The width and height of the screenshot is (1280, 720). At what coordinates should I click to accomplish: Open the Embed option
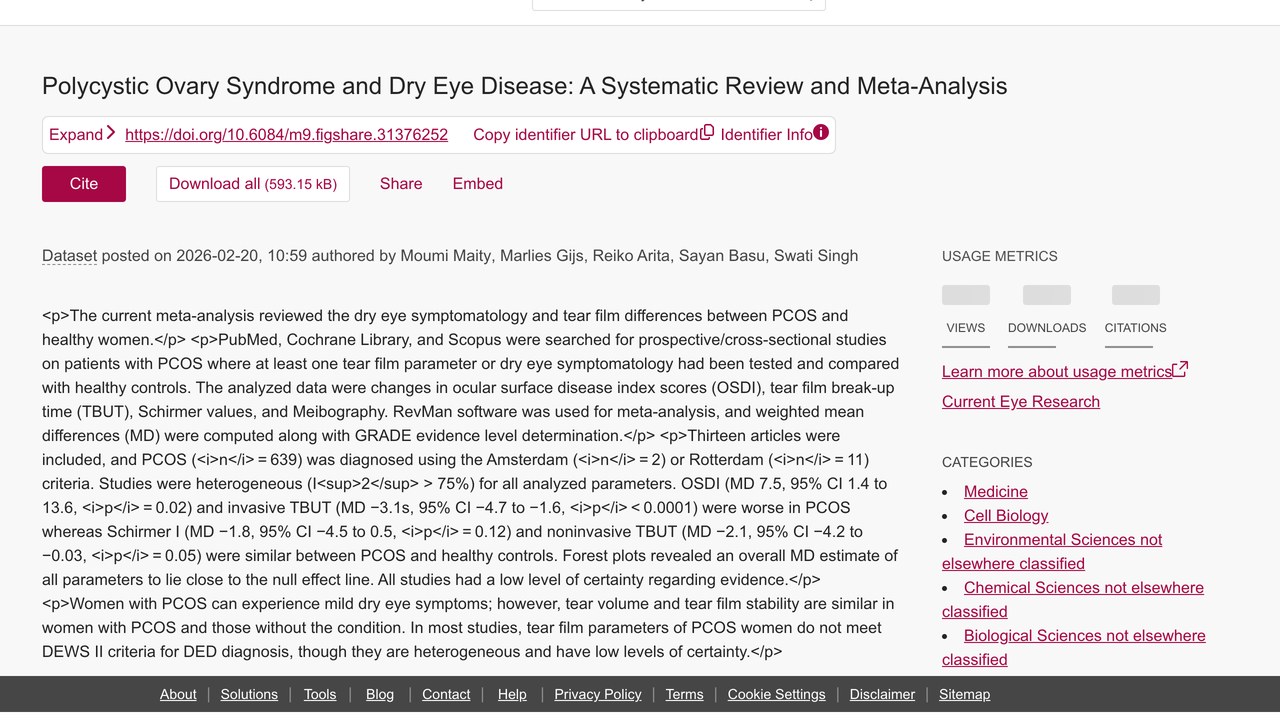478,184
